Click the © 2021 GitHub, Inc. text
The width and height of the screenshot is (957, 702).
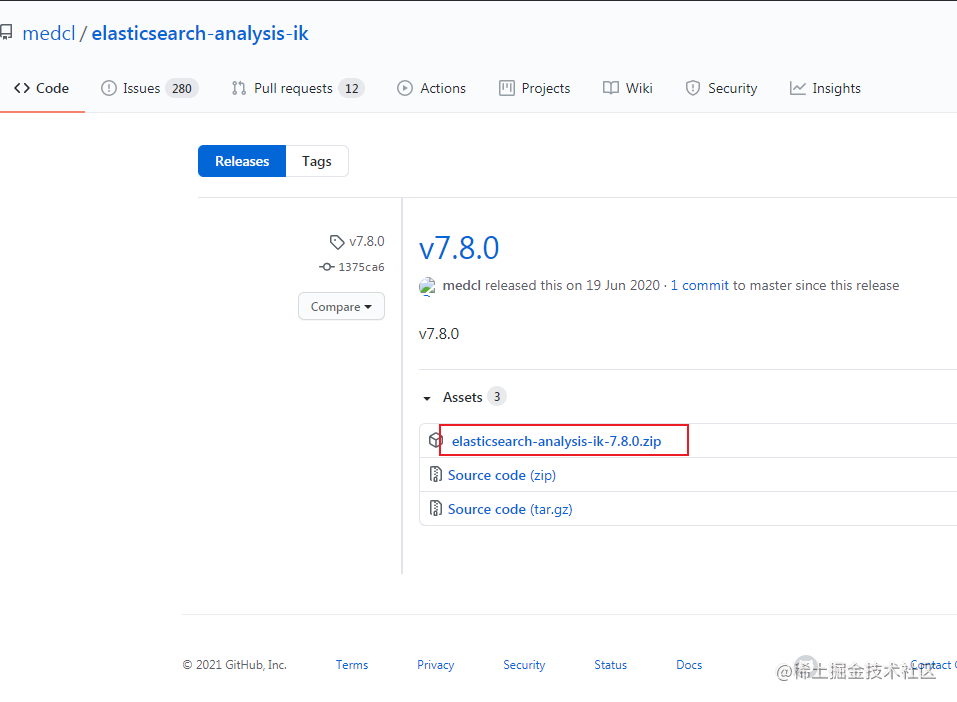coord(234,665)
